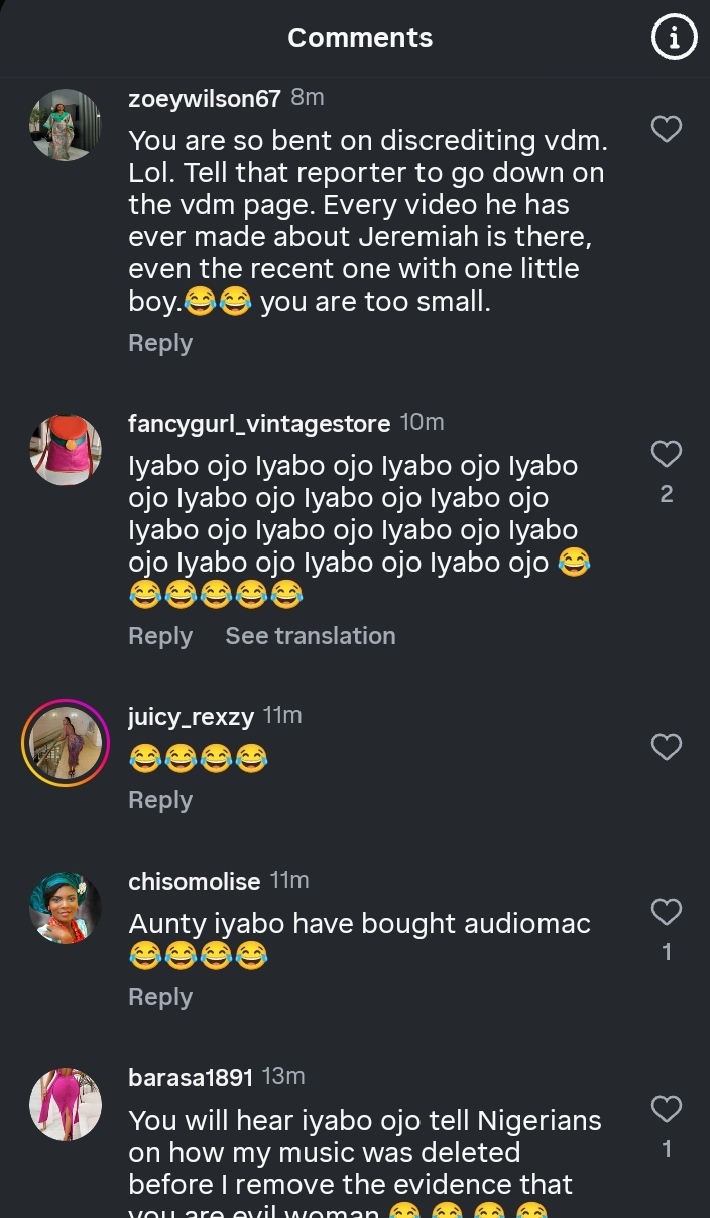Open fancygurl_vintagestore's profile picture
The height and width of the screenshot is (1218, 710).
click(66, 451)
